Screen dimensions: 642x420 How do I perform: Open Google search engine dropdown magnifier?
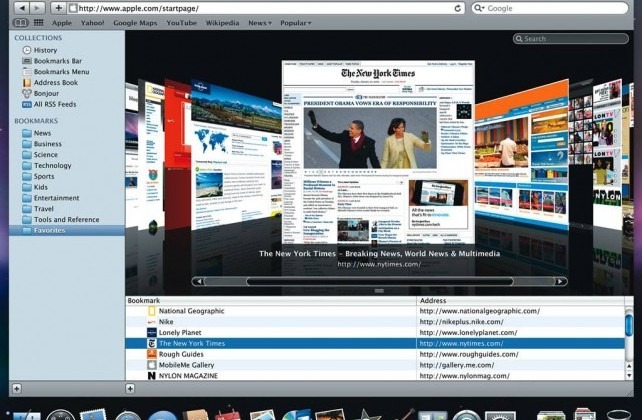click(x=479, y=8)
